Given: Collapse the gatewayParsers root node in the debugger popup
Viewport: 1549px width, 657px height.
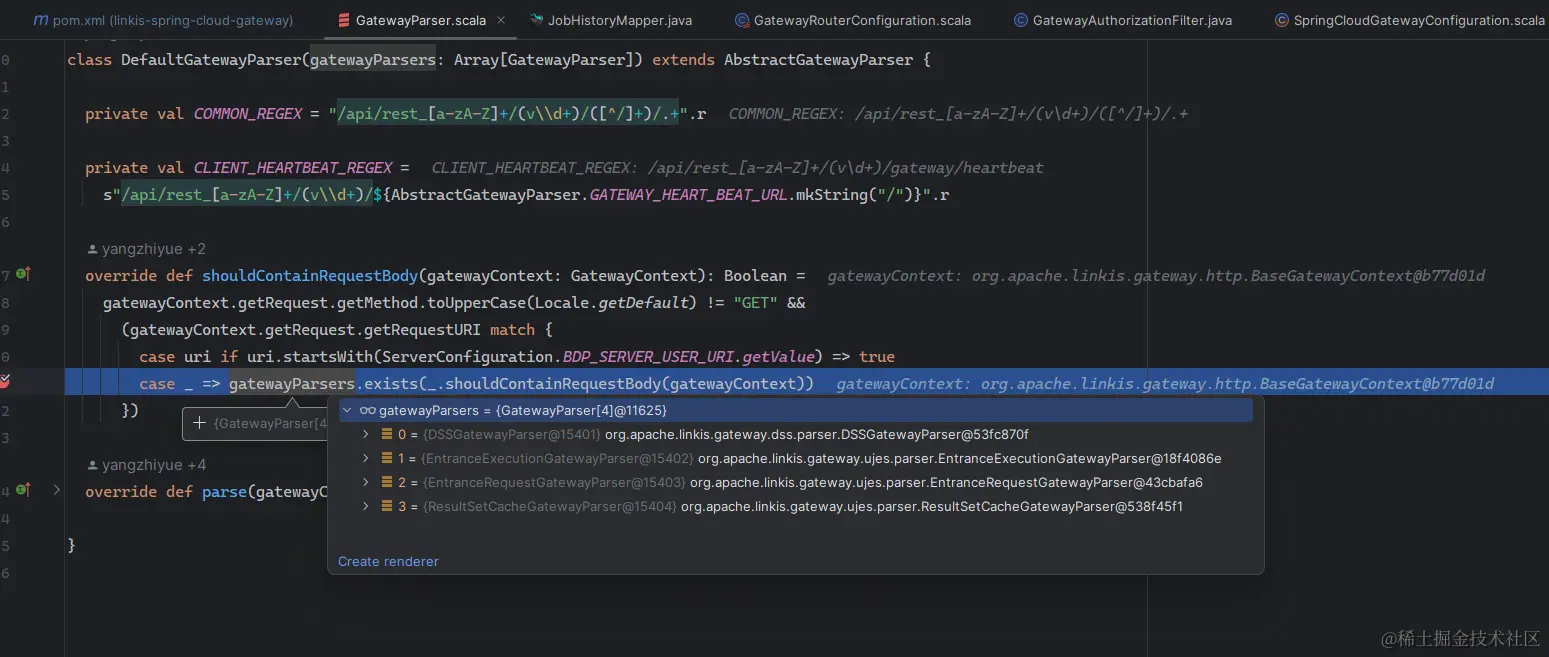Looking at the screenshot, I should click(x=347, y=410).
